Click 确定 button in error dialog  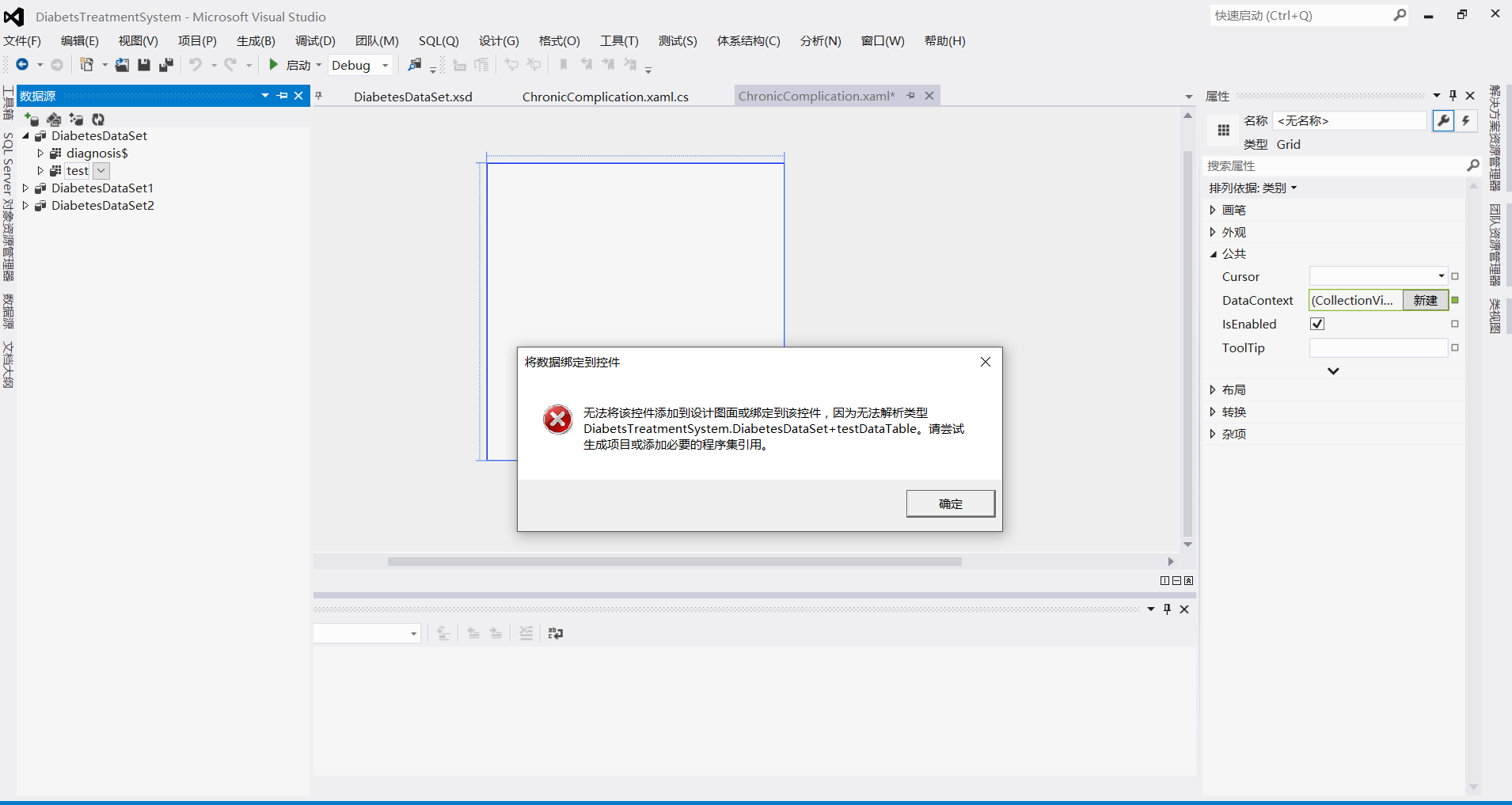pos(951,503)
